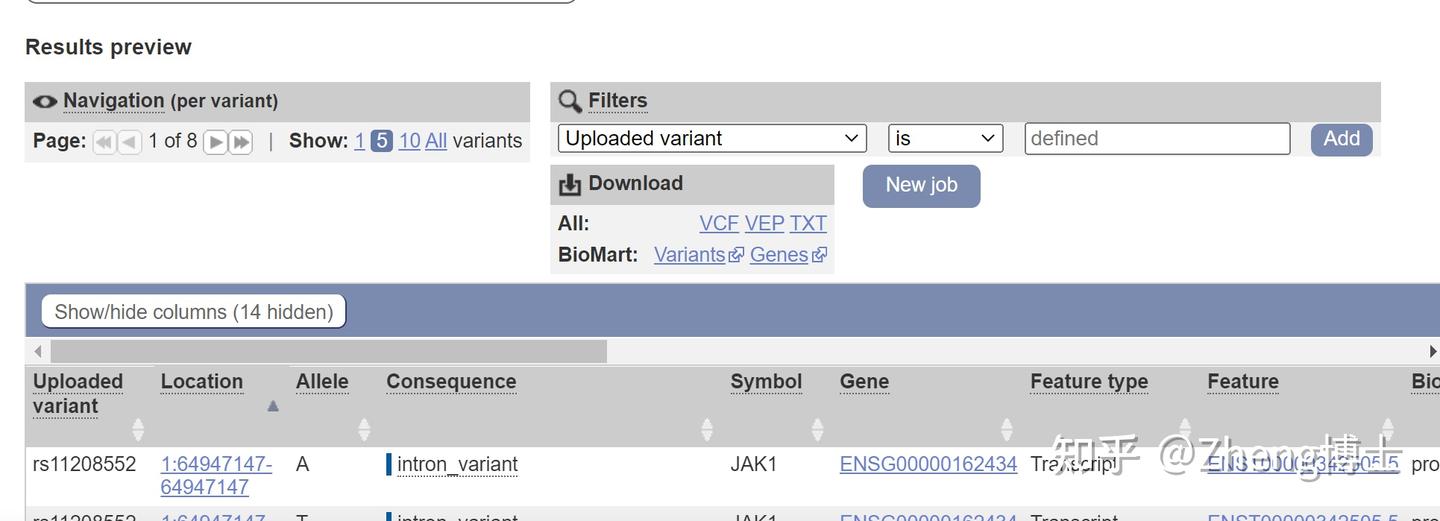Sort table by Consequence column

(707, 429)
